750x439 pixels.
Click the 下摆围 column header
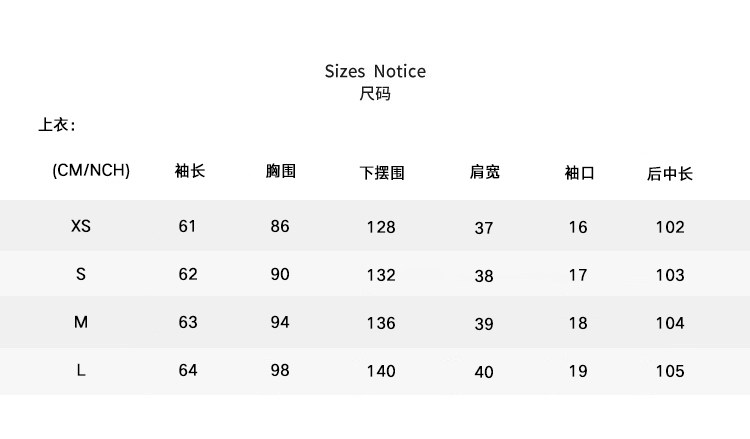pyautogui.click(x=382, y=173)
